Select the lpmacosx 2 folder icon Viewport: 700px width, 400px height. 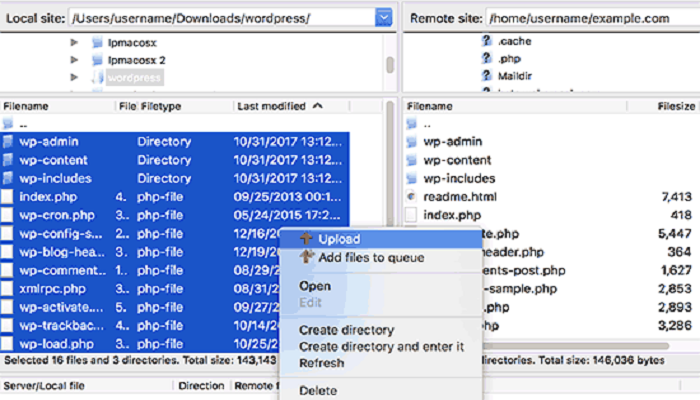click(97, 60)
